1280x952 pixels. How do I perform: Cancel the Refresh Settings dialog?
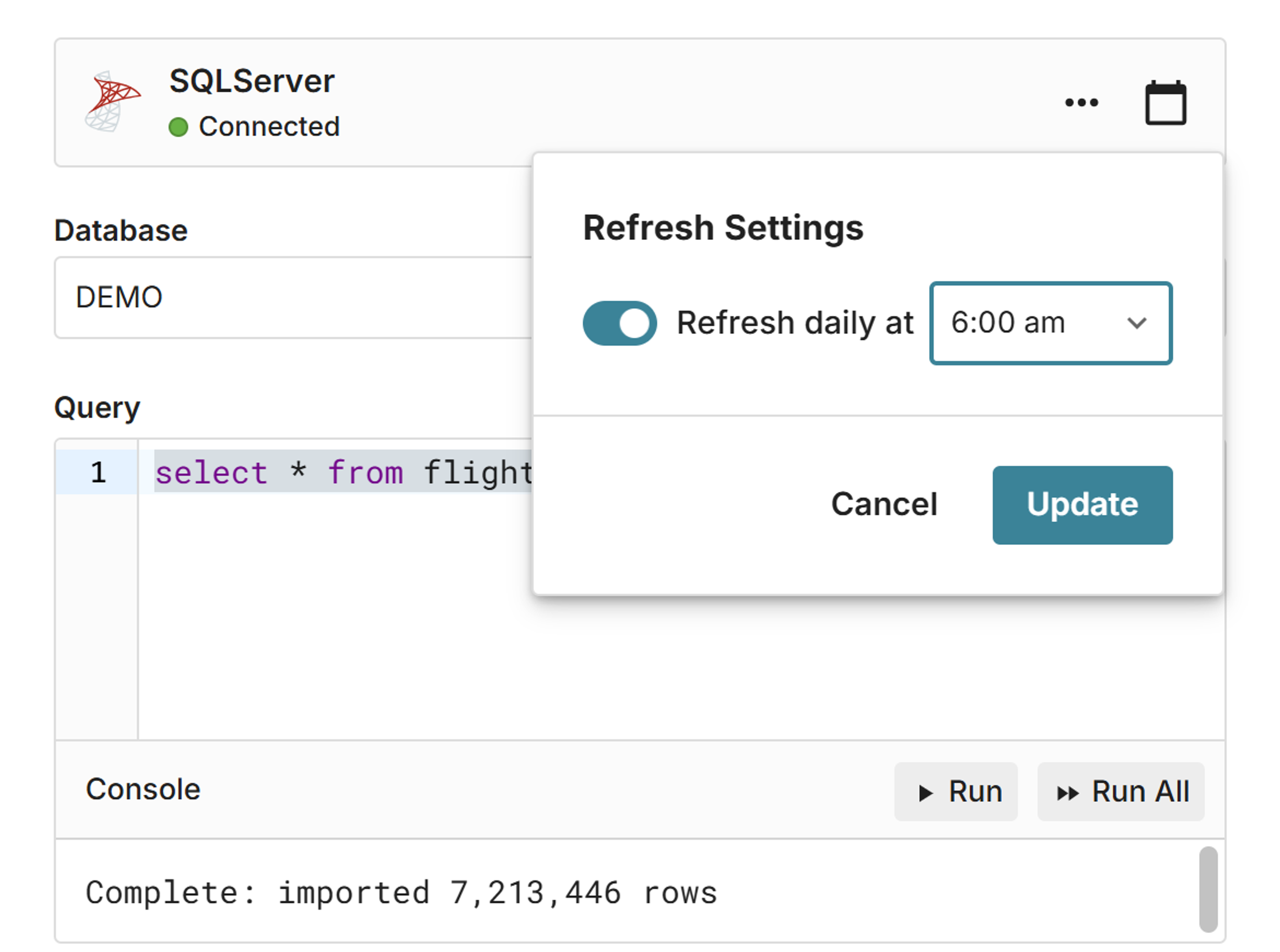[884, 504]
